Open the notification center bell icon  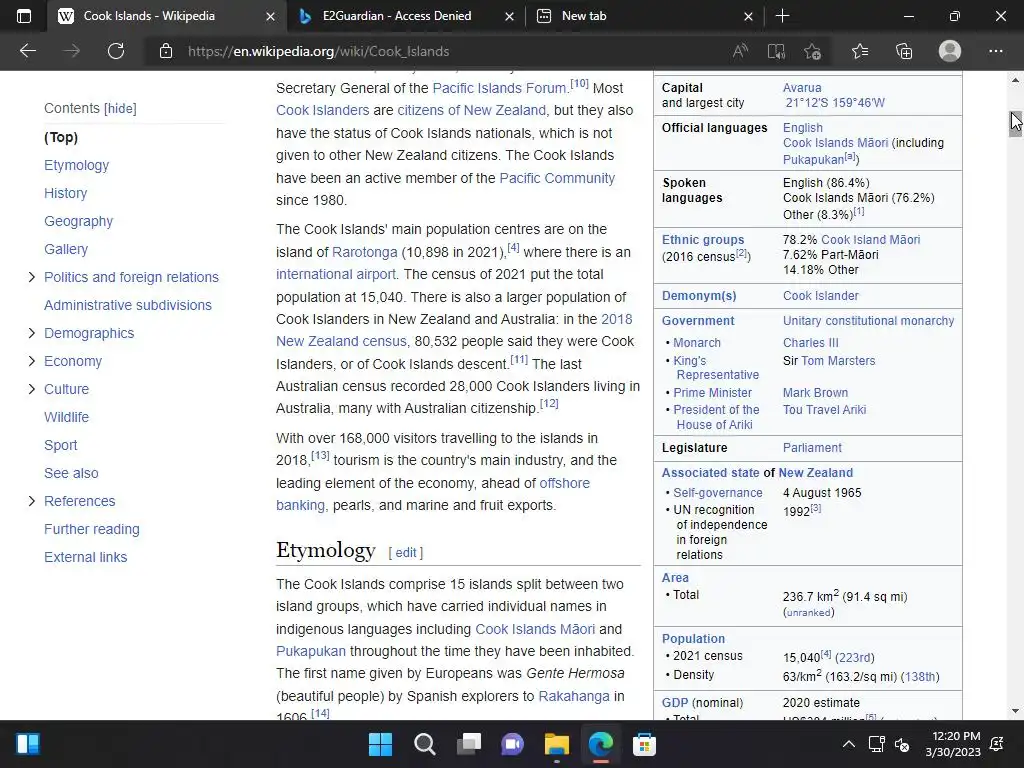tap(997, 744)
